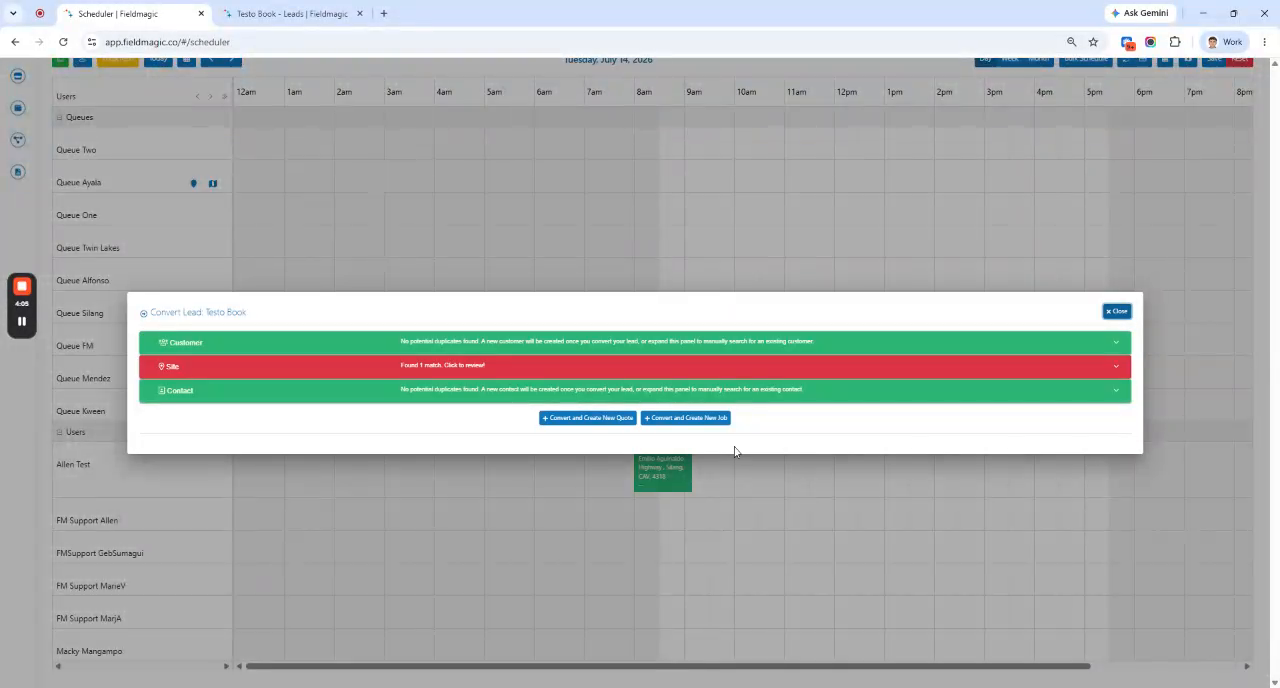The image size is (1280, 688).
Task: Reload the Fieldmagic page
Action: pos(63,42)
